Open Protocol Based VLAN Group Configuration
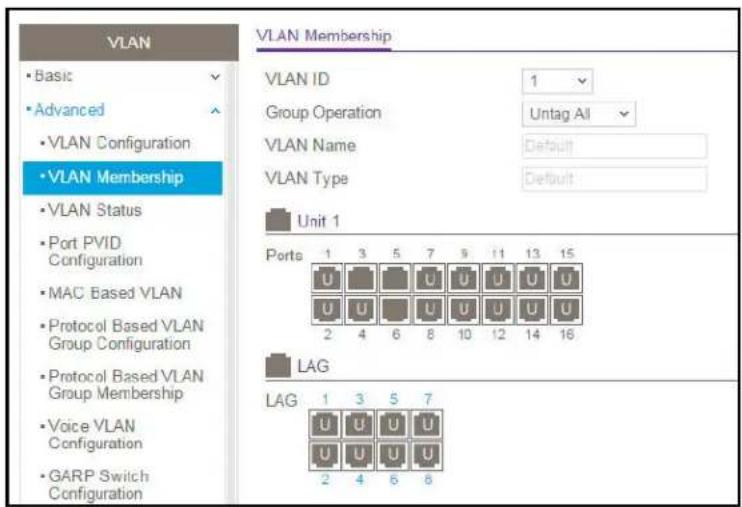742x507 pixels. [126, 335]
